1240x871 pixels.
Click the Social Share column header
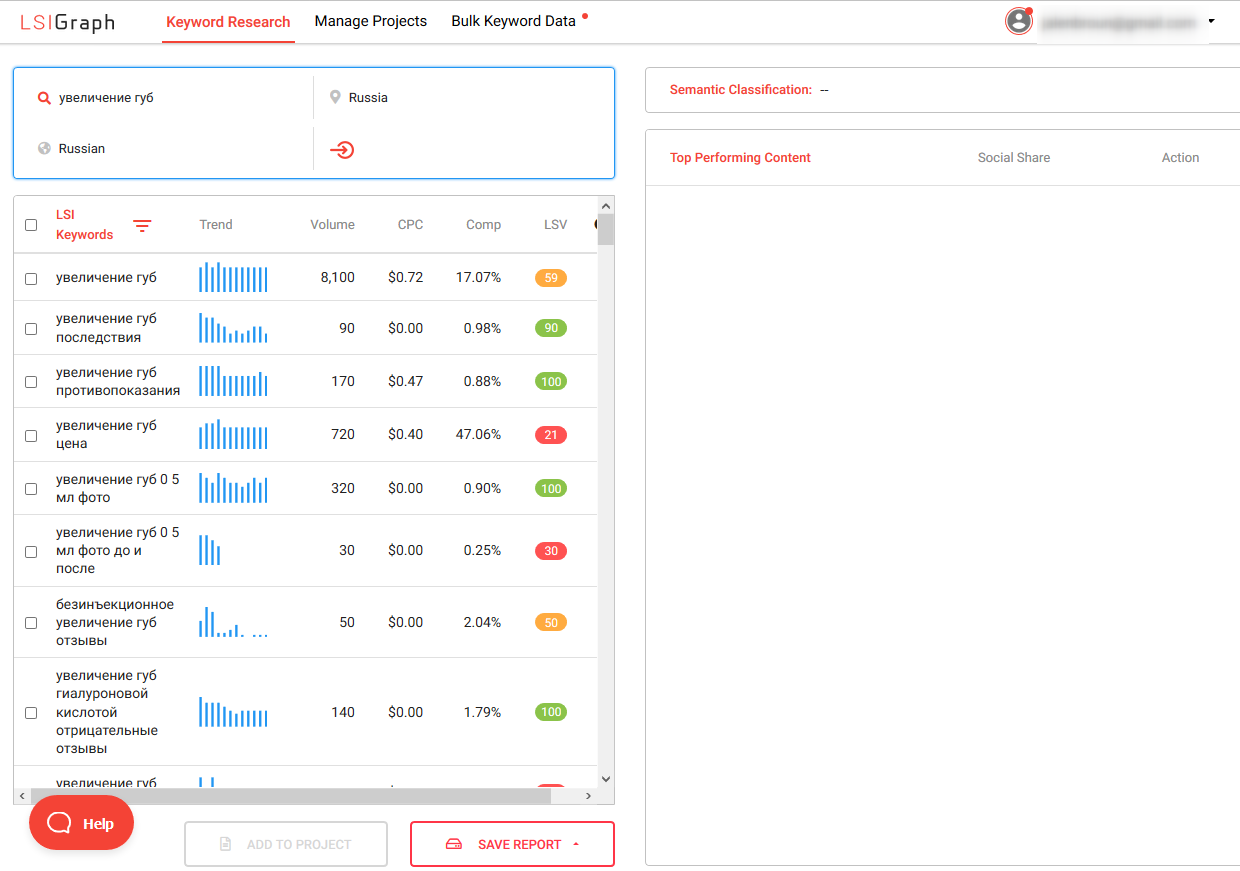click(x=1014, y=158)
